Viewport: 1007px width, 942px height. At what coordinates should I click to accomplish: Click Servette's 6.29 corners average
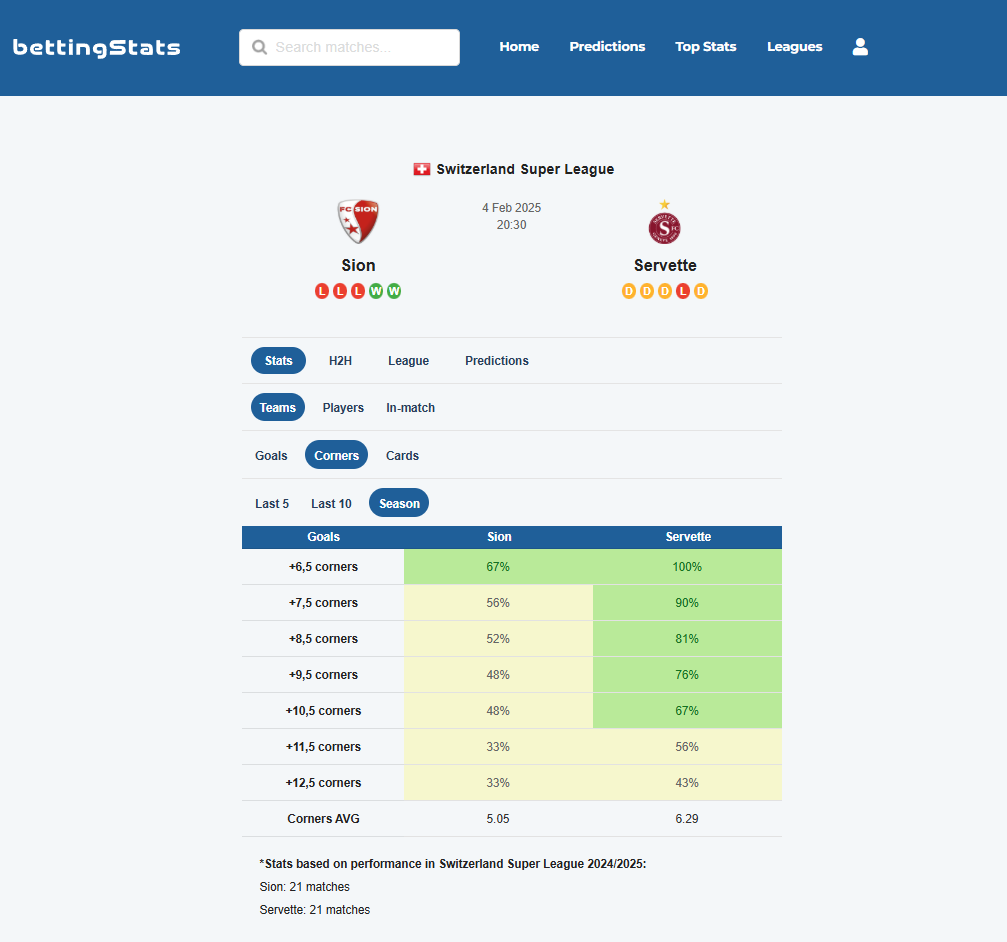[687, 819]
